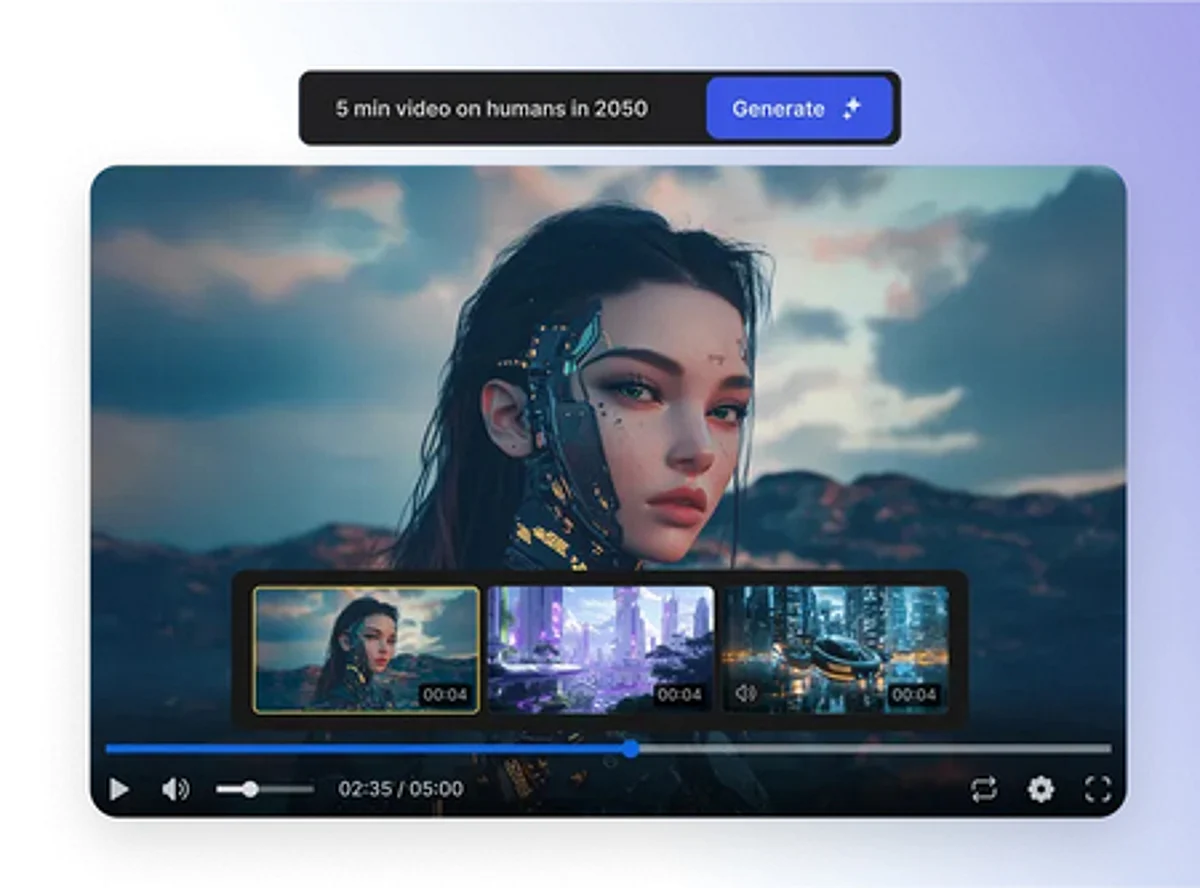Mute the video audio
This screenshot has height=888, width=1200.
[175, 789]
